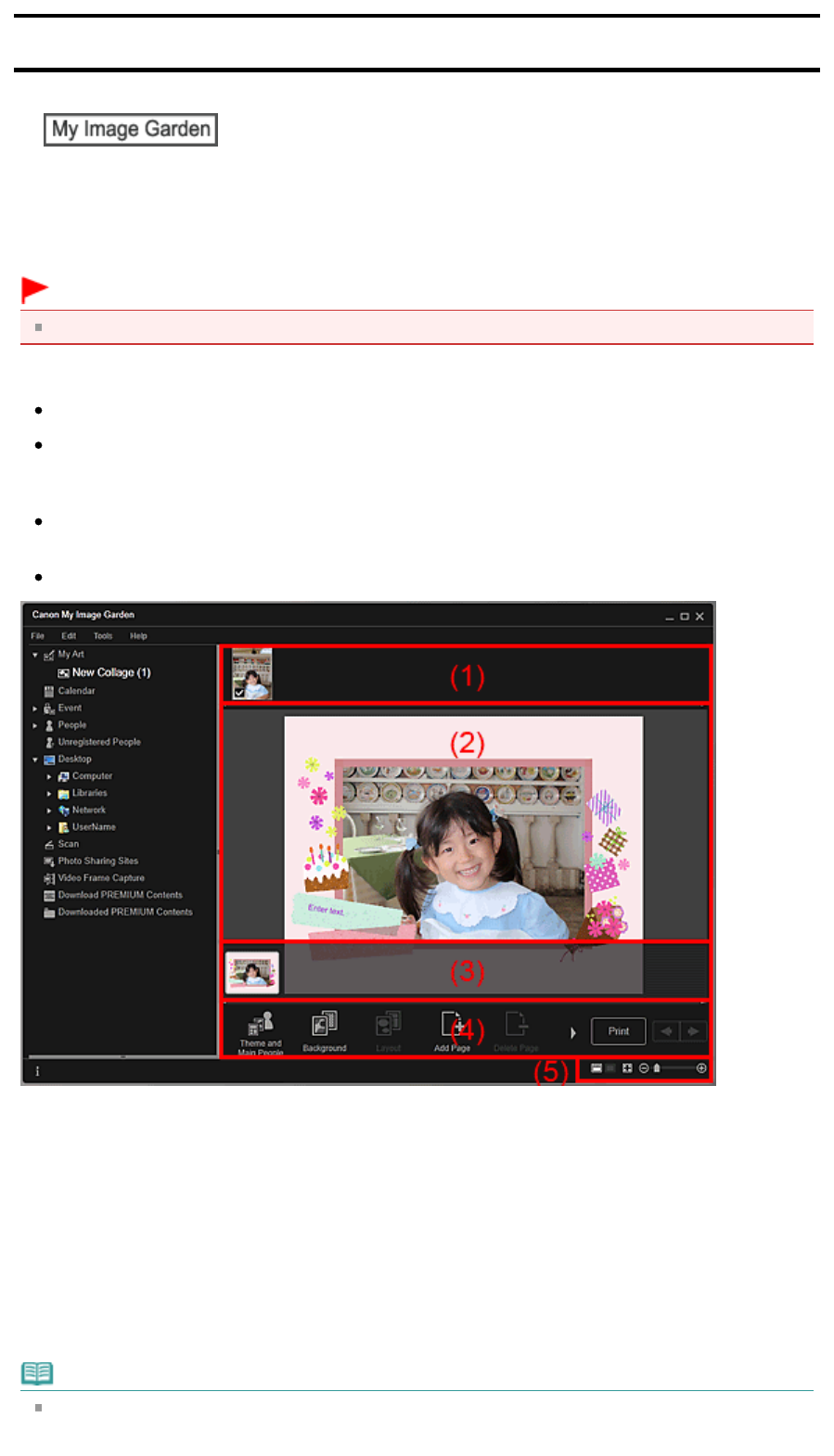Click the whole image view icon
The height and width of the screenshot is (1456, 834).
[x=627, y=1068]
